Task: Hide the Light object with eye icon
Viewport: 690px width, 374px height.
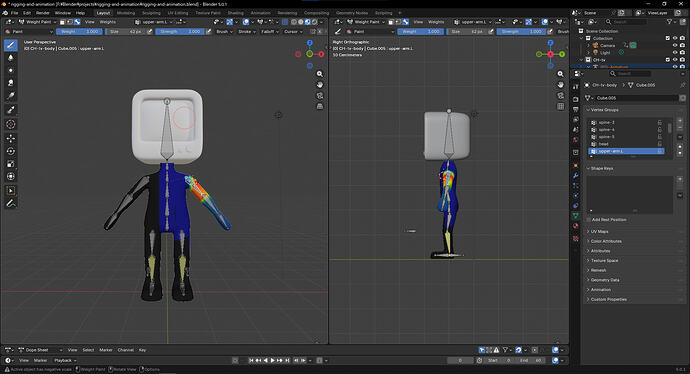Action: [675, 52]
